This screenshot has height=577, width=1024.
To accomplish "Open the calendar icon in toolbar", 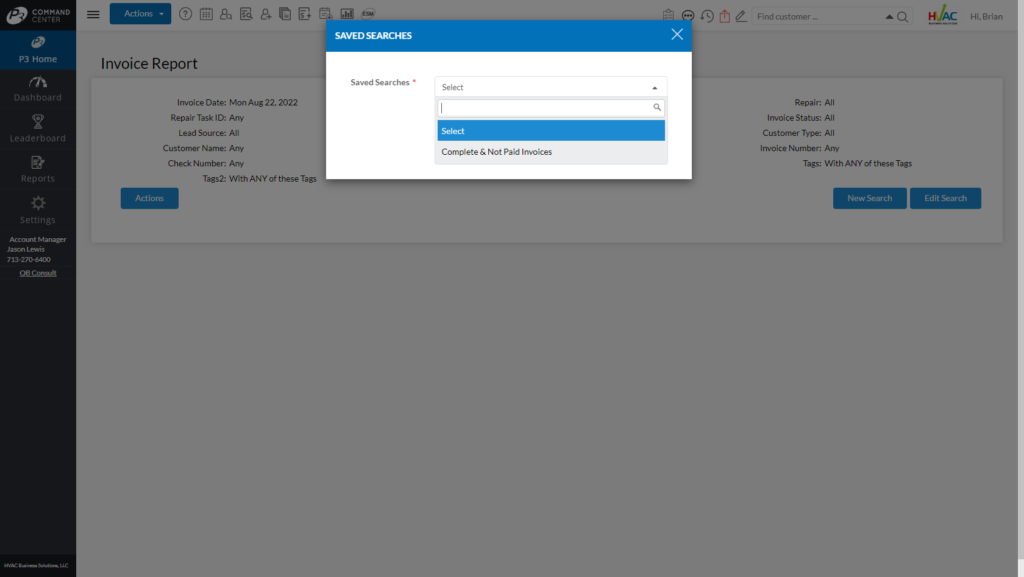I will tap(206, 14).
